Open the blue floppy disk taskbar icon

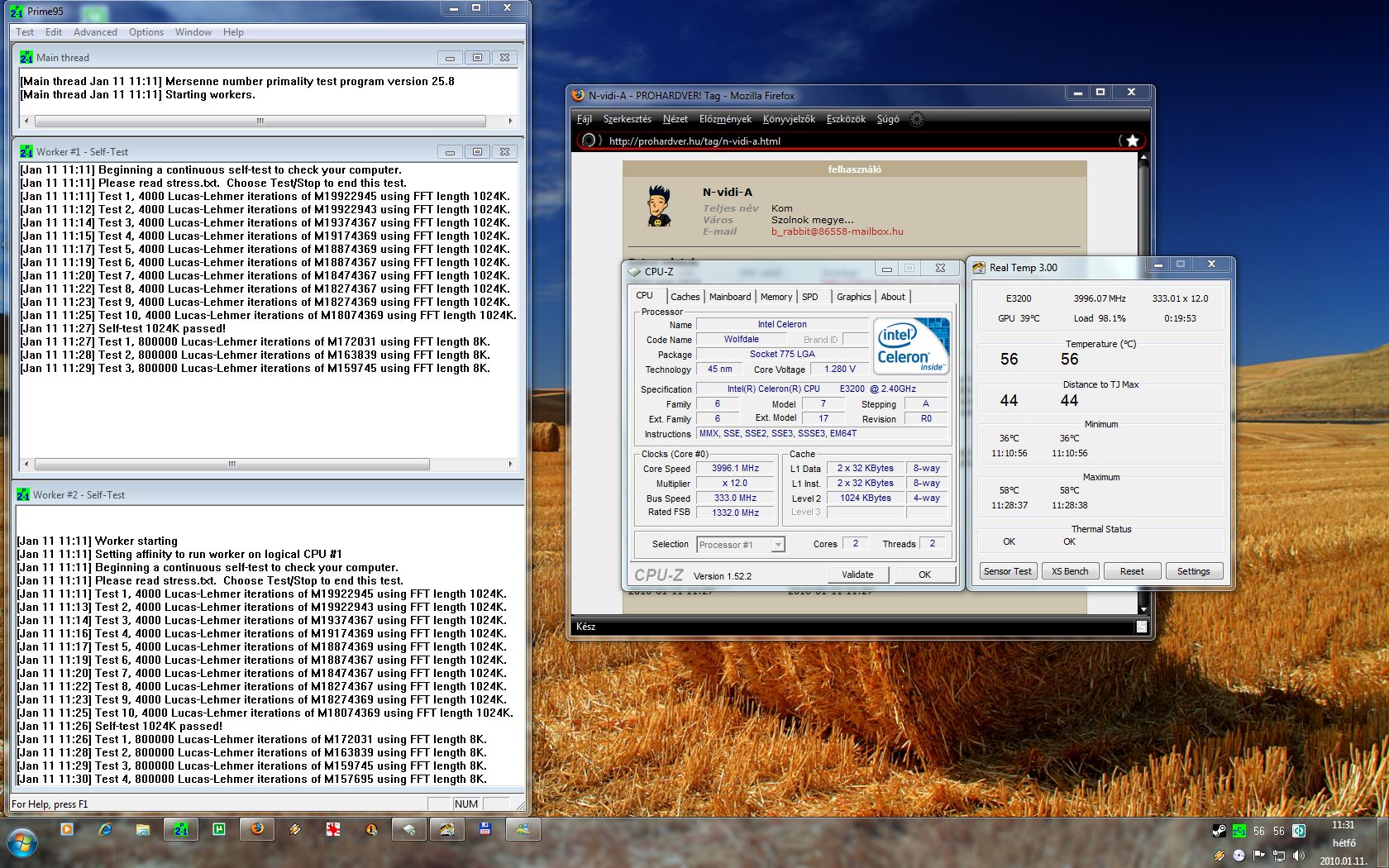tap(485, 829)
